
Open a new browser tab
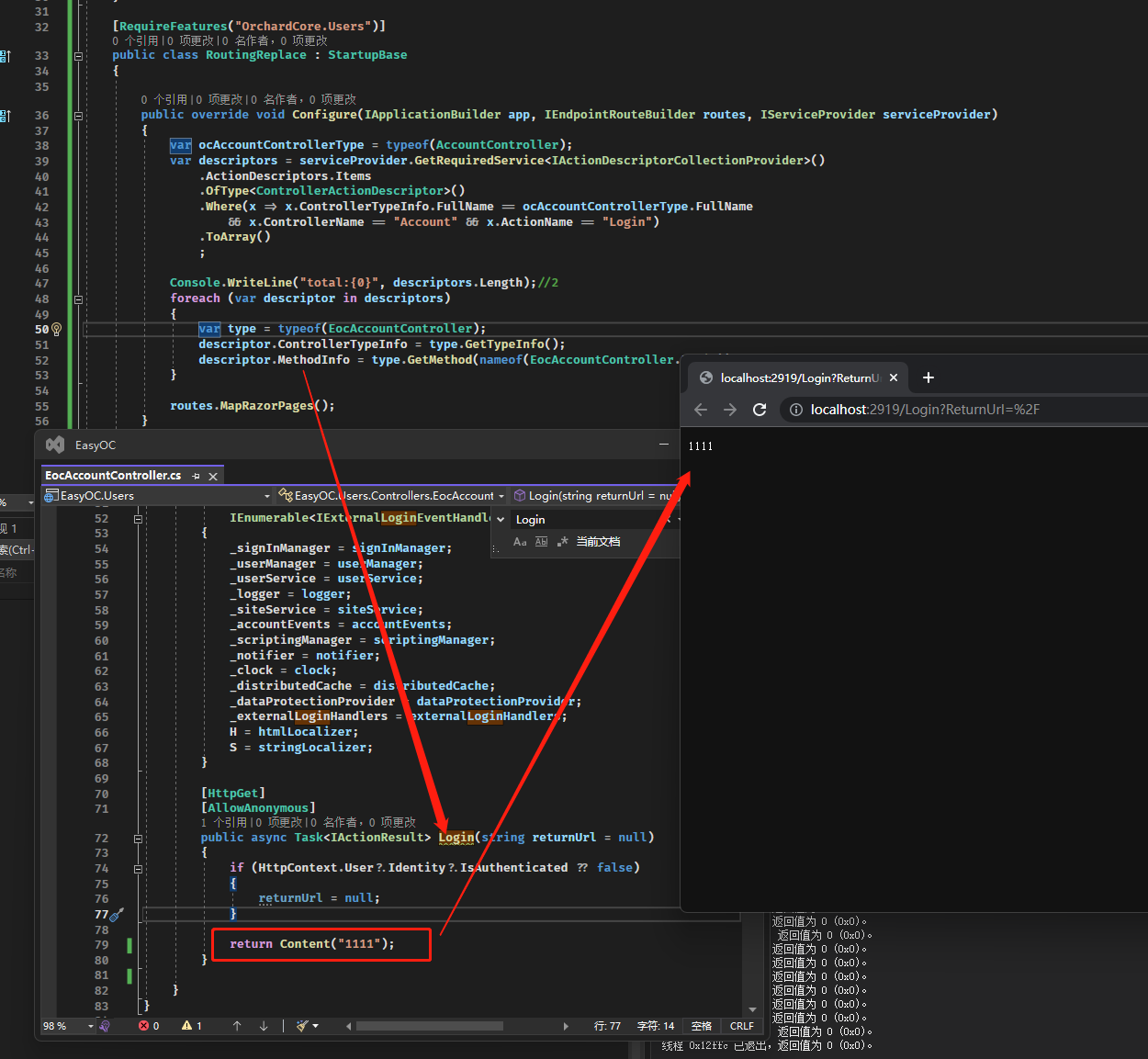tap(929, 377)
